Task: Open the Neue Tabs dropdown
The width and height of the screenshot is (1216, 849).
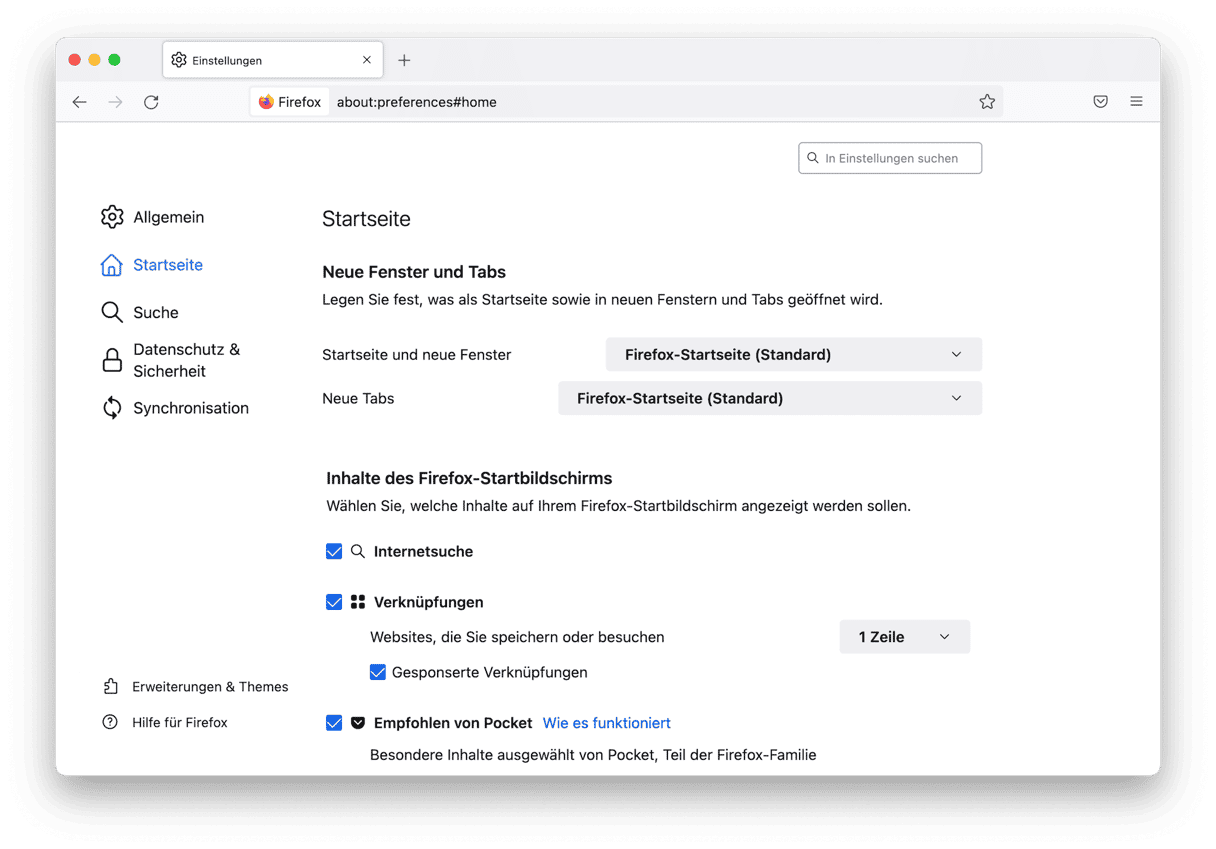Action: [770, 398]
